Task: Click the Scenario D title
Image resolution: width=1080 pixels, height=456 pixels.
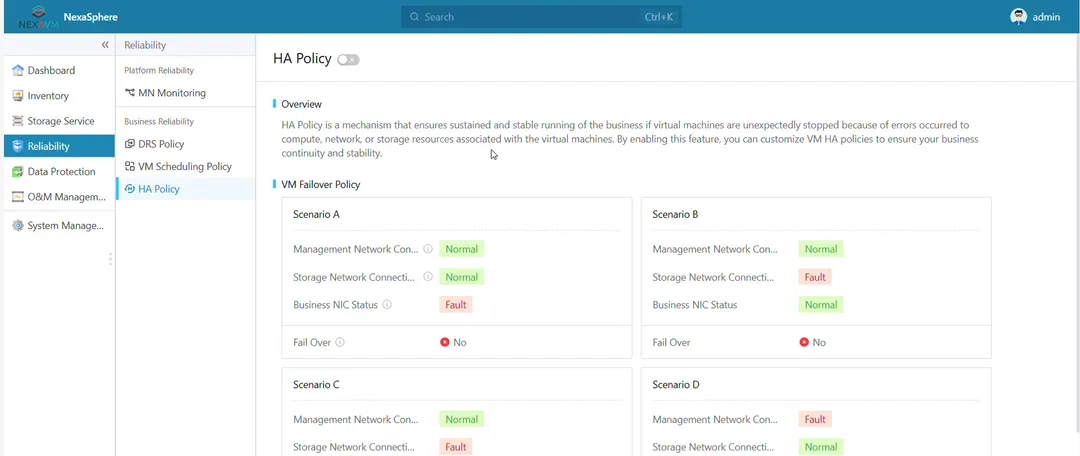Action: [x=676, y=384]
